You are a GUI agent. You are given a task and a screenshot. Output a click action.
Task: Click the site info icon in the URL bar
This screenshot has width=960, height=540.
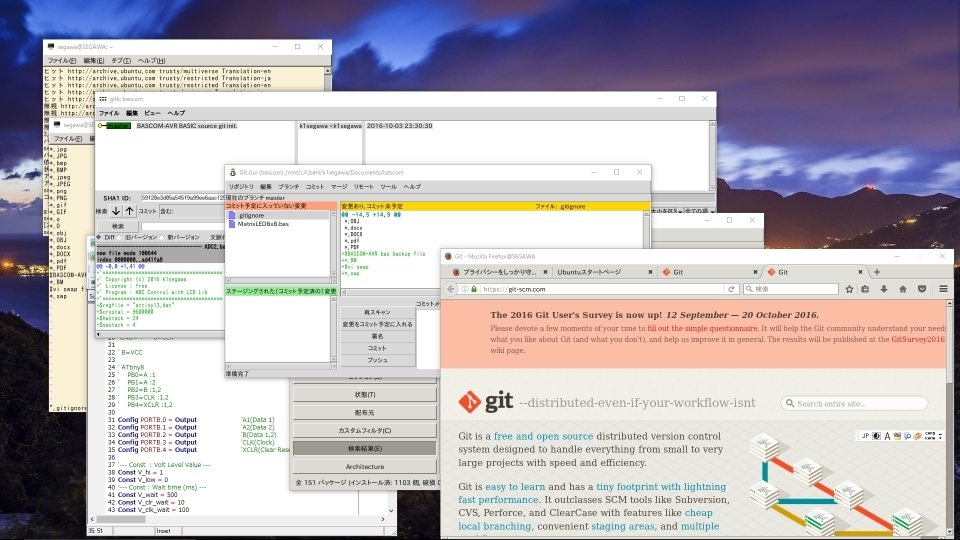tap(465, 289)
